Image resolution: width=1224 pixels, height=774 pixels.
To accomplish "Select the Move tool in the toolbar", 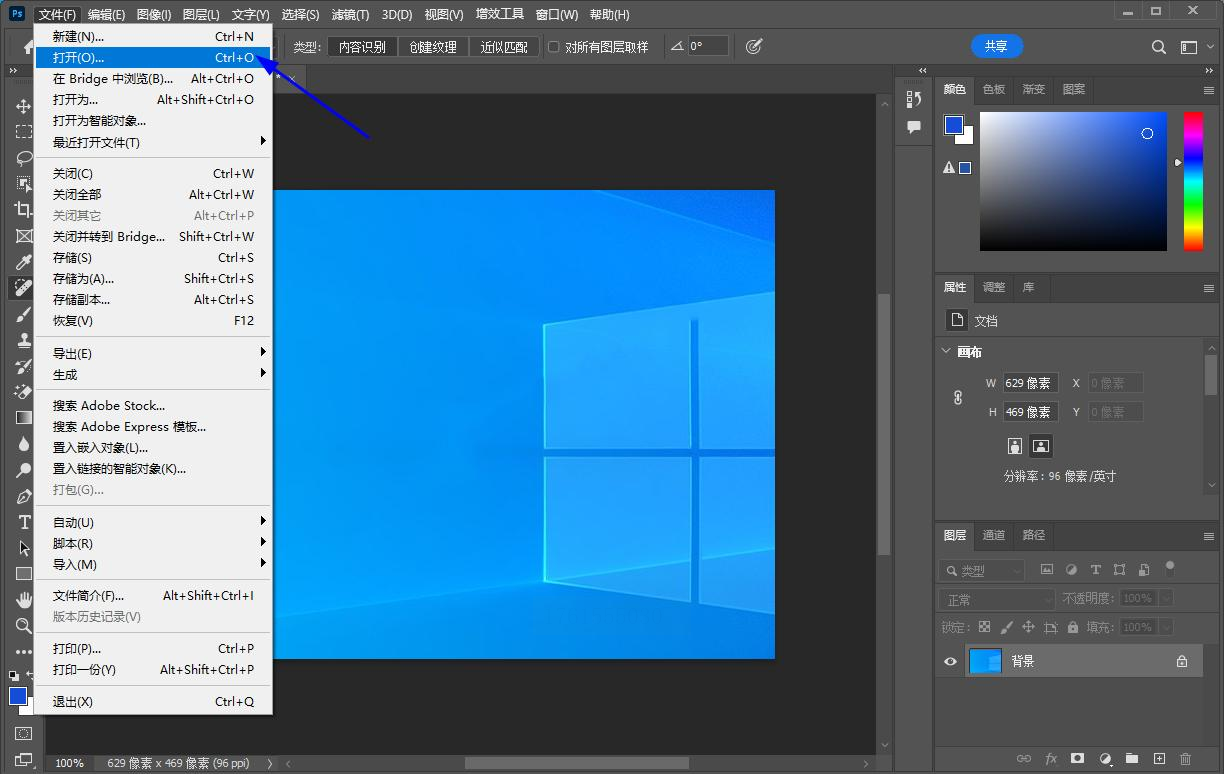I will pos(24,106).
